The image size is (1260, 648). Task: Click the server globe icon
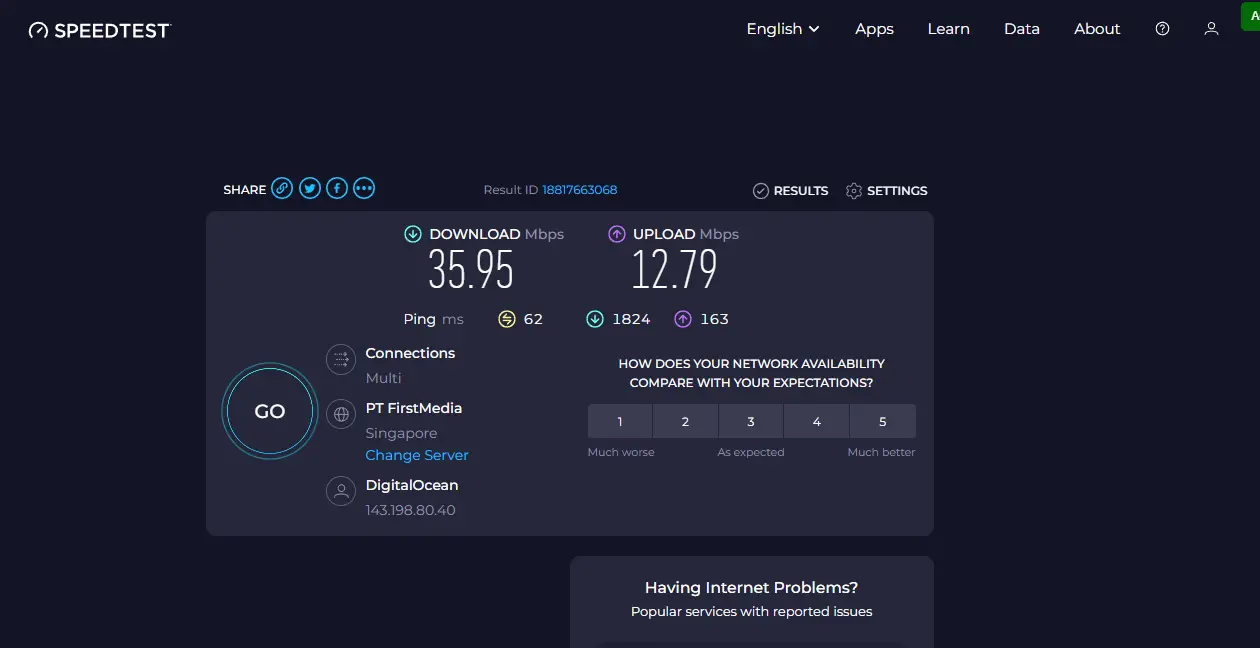341,413
